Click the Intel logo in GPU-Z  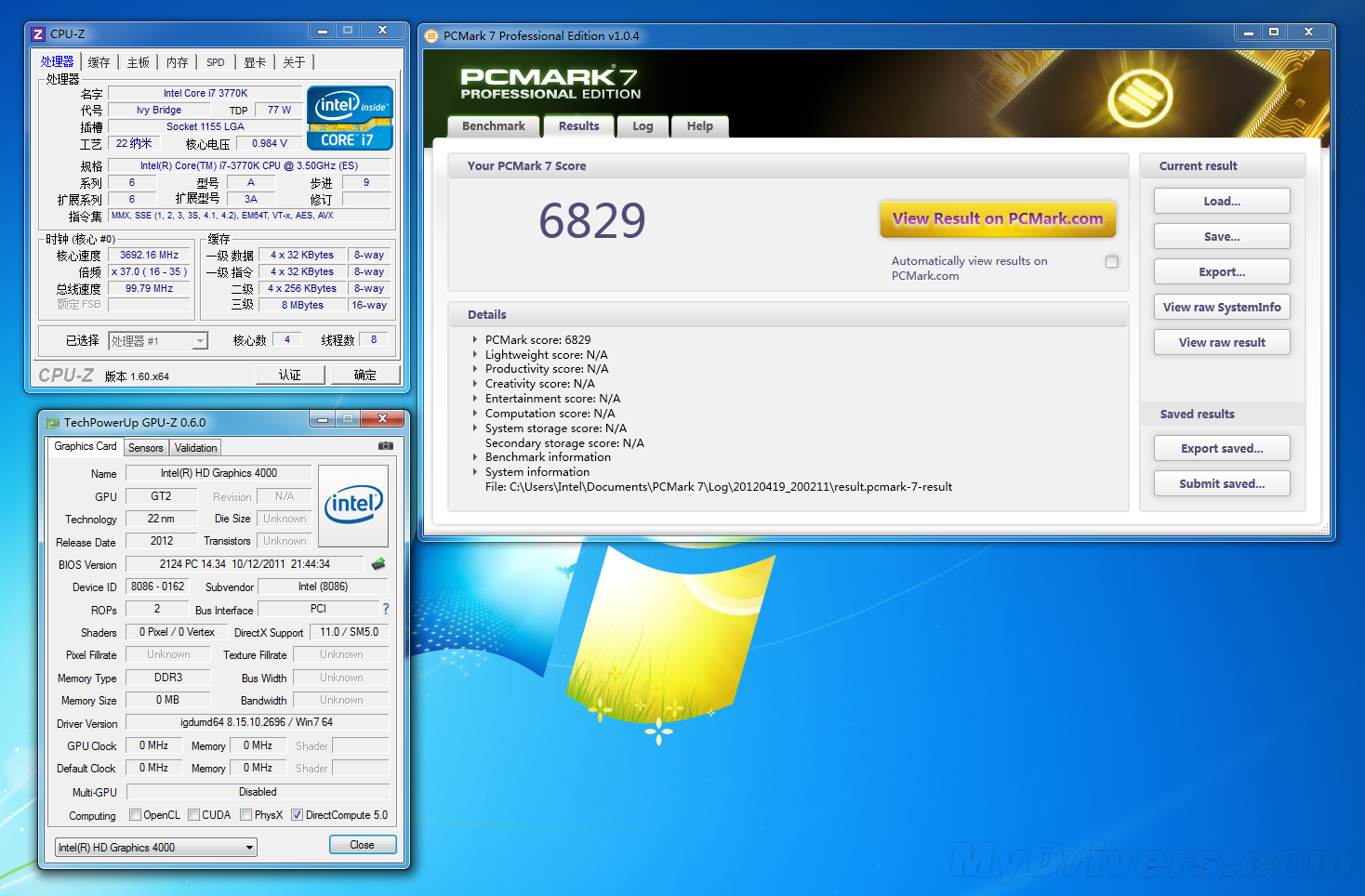(x=353, y=506)
